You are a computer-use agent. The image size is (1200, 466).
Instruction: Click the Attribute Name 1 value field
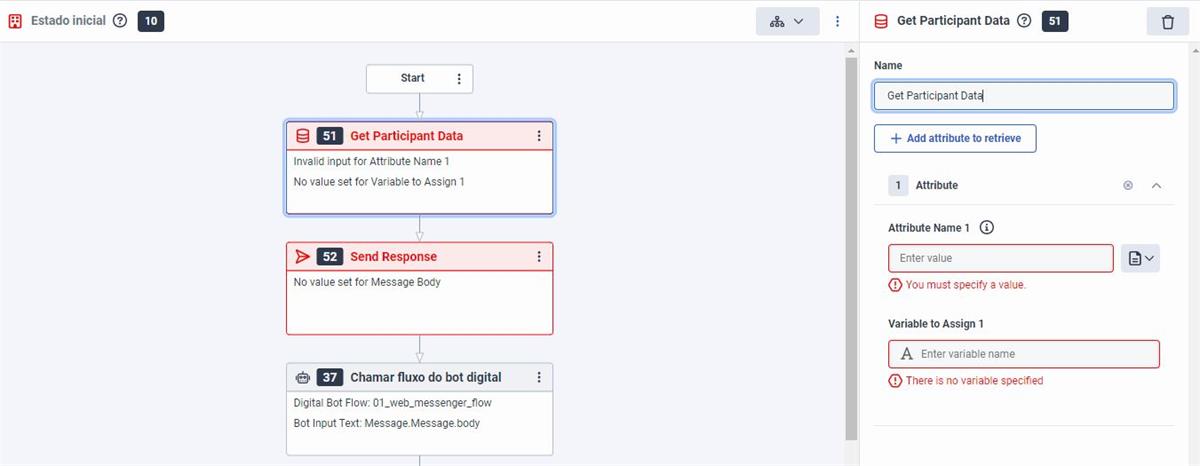coord(1000,258)
